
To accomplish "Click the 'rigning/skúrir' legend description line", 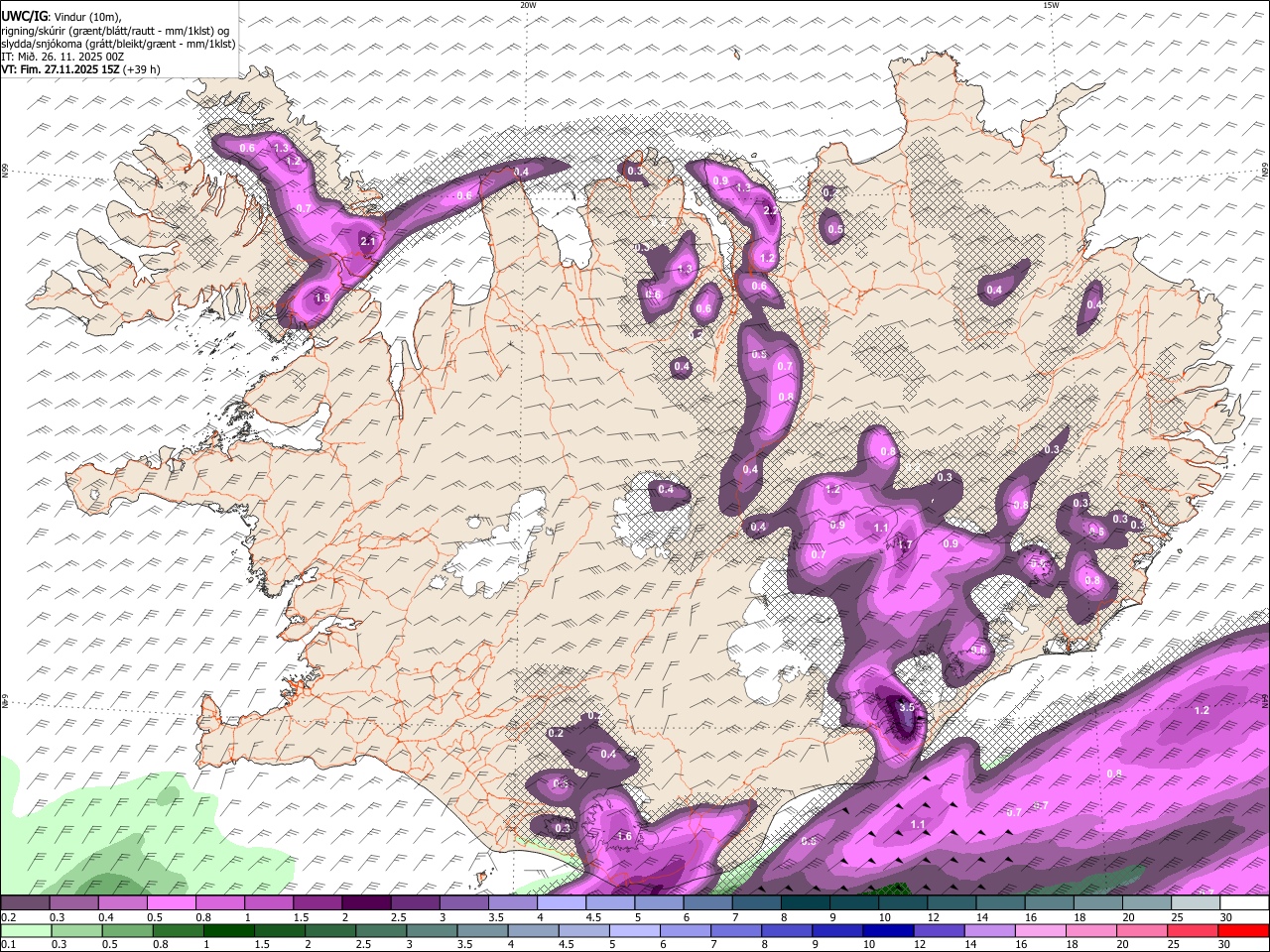I will [x=115, y=31].
